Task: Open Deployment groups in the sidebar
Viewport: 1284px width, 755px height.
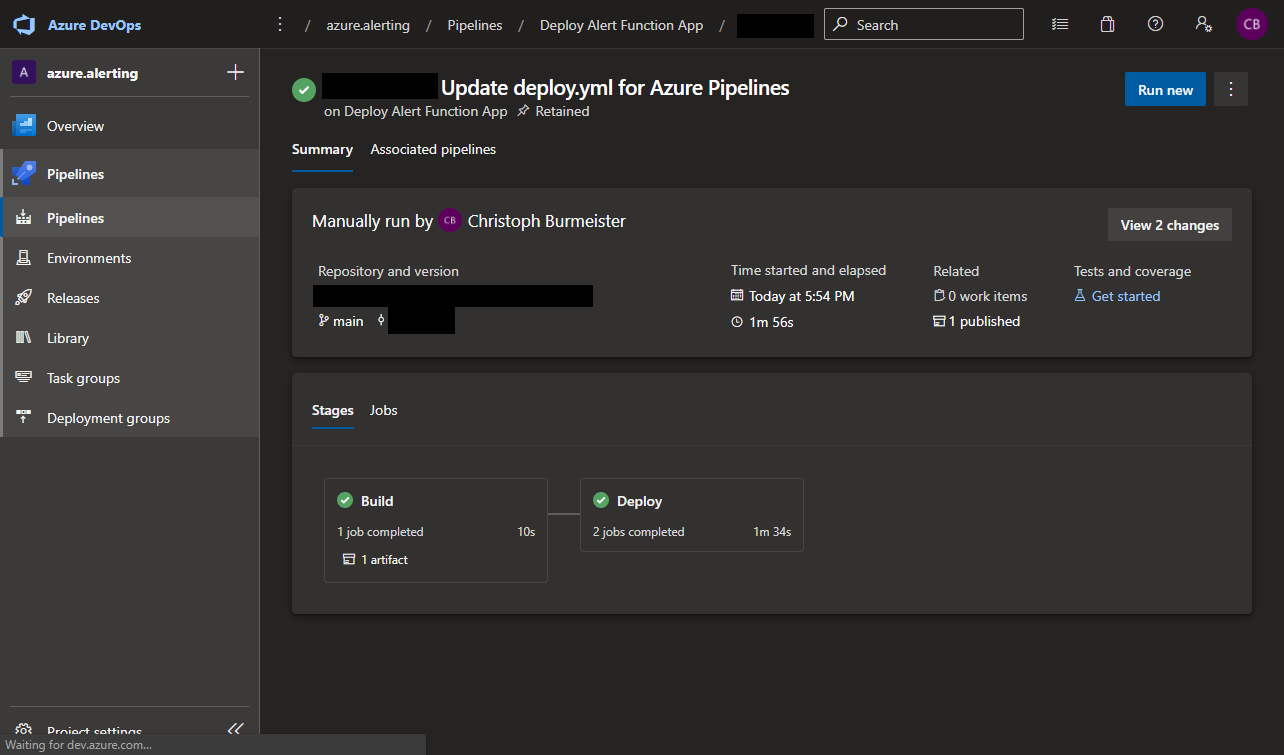Action: (x=130, y=418)
